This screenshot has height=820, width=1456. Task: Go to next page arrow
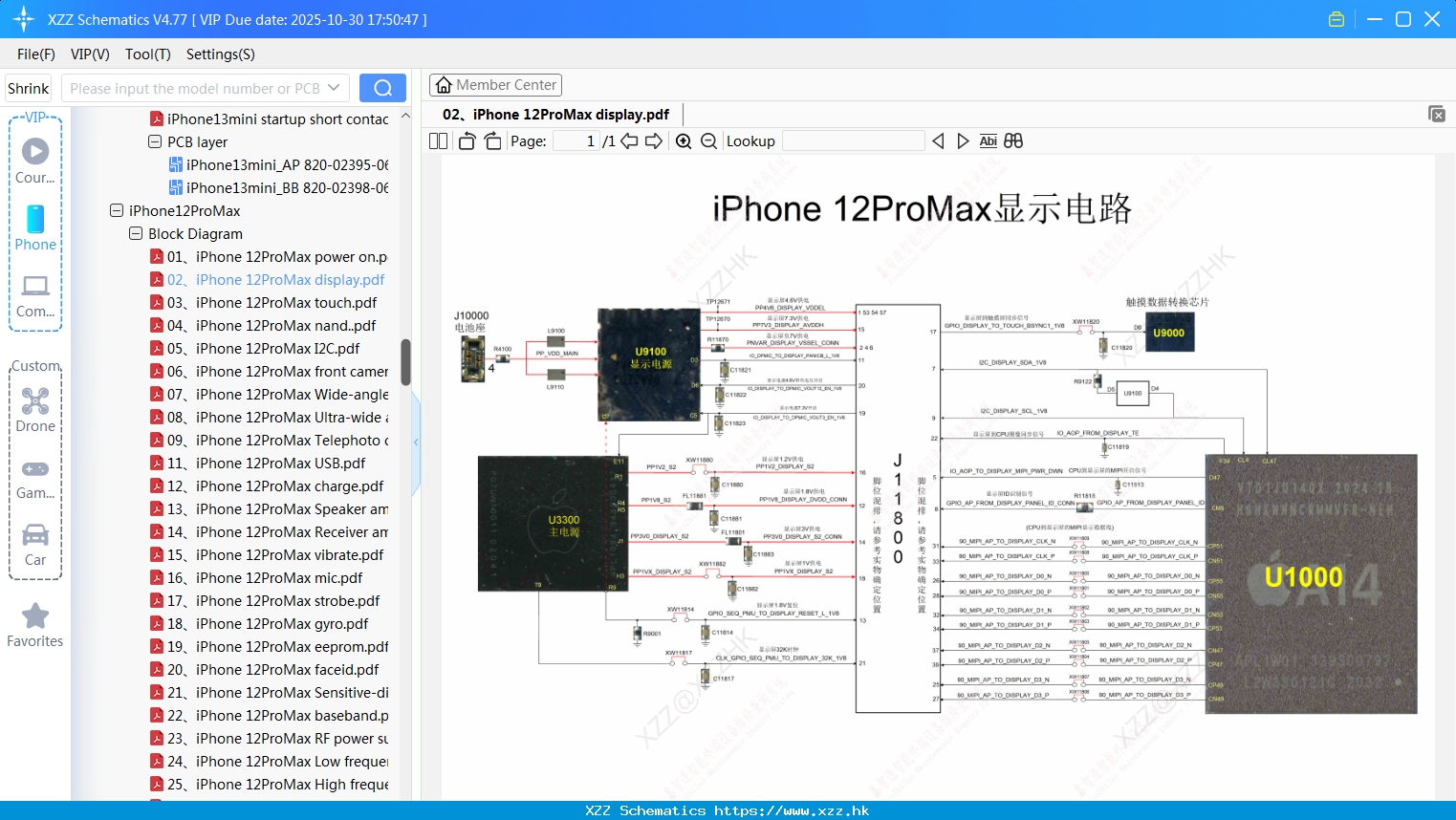654,141
